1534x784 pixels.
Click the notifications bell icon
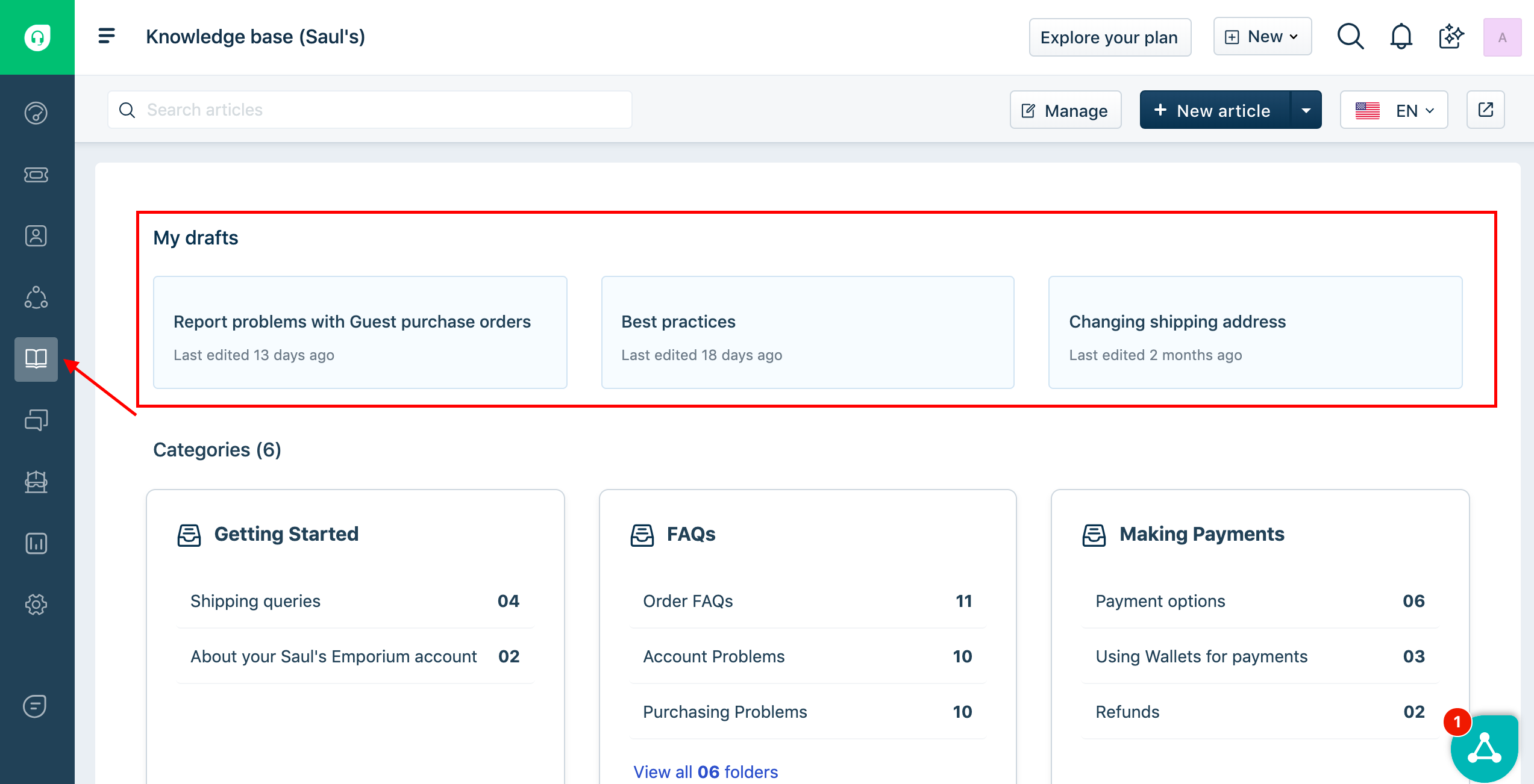[1401, 37]
